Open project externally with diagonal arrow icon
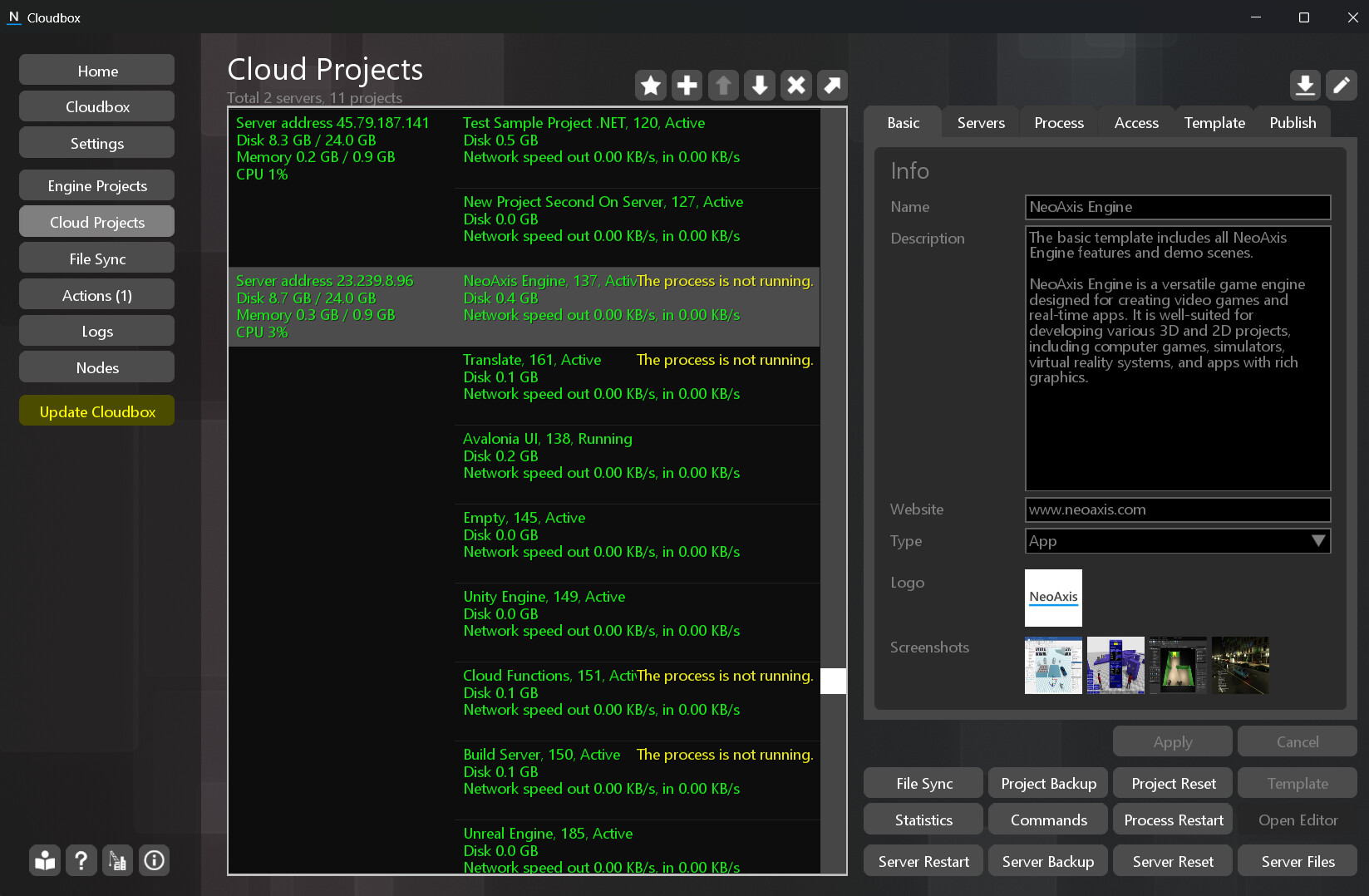Screen dimensions: 1369x896 [832, 85]
